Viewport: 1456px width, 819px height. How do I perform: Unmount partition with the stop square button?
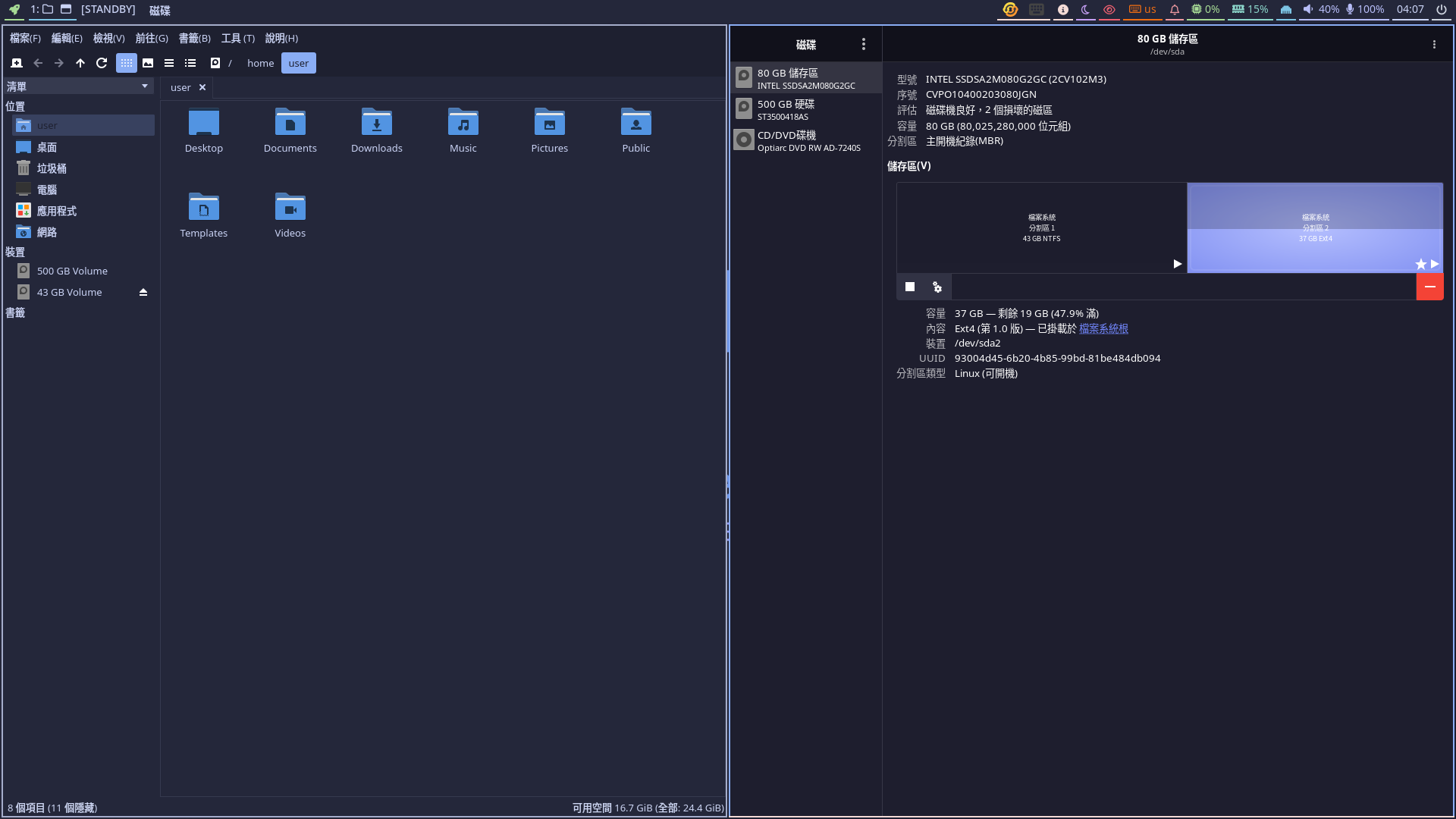pos(910,287)
